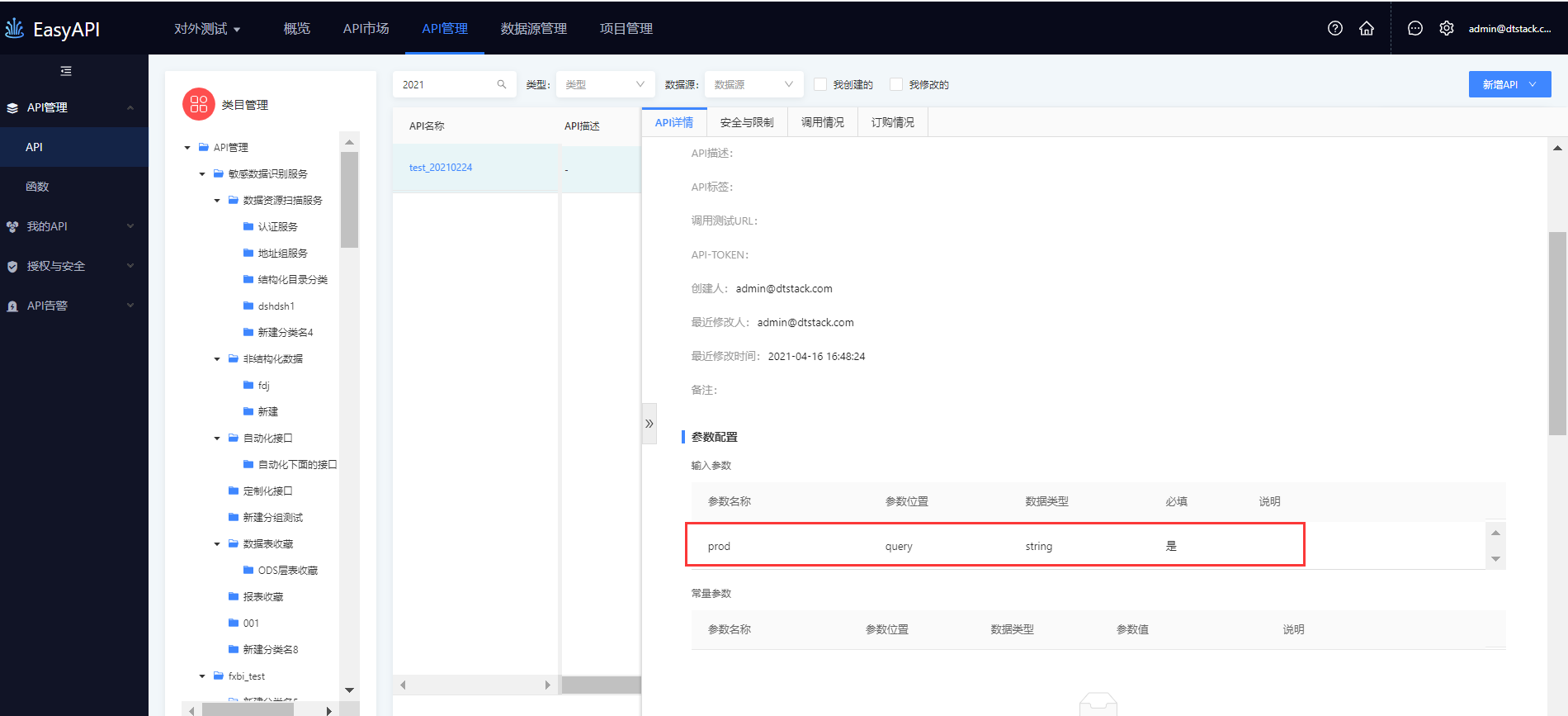This screenshot has width=1568, height=716.
Task: Click folder icon beside 001
Action: pyautogui.click(x=234, y=623)
